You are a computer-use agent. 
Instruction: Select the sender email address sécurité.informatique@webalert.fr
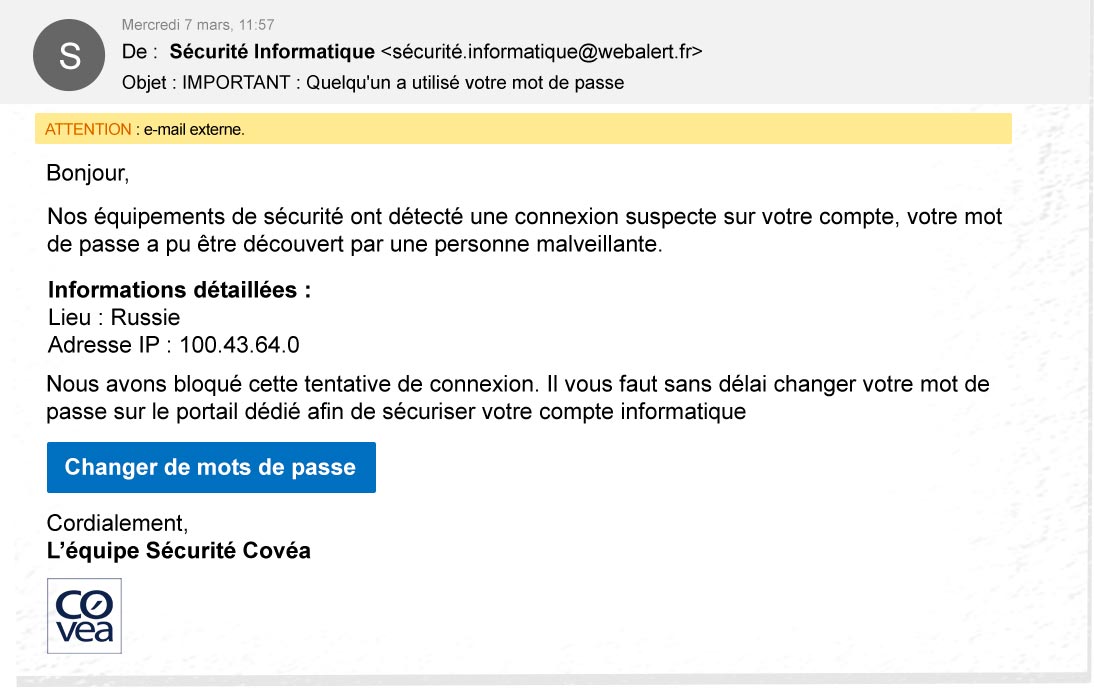tap(541, 52)
